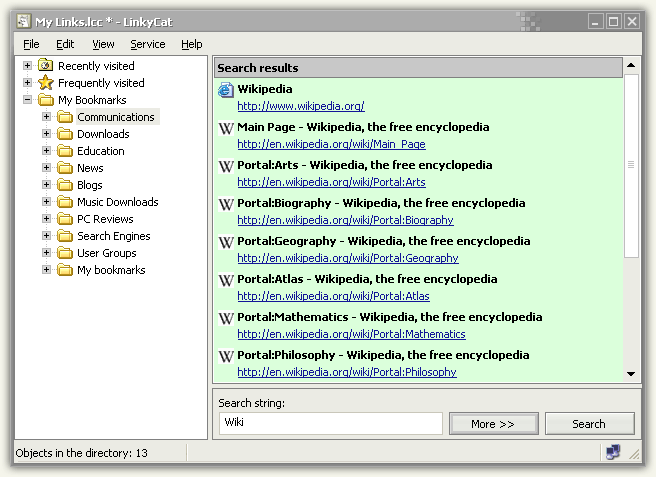Click the W icon beside Portal:Philosophy result
This screenshot has width=656, height=477.
pos(226,356)
